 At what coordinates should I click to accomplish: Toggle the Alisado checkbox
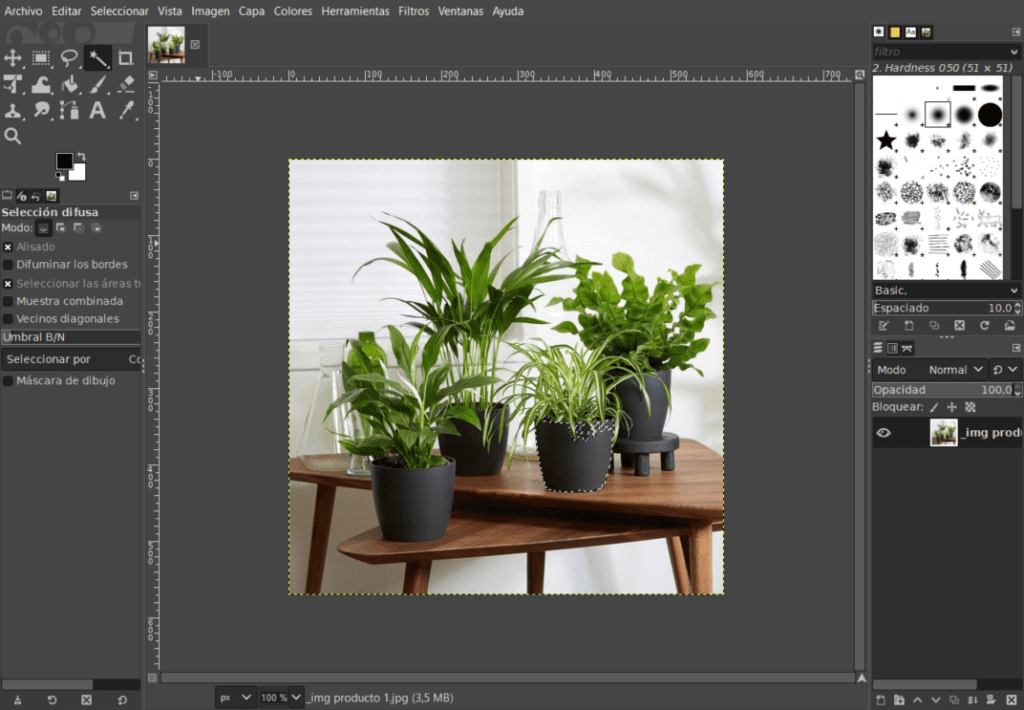click(x=8, y=247)
